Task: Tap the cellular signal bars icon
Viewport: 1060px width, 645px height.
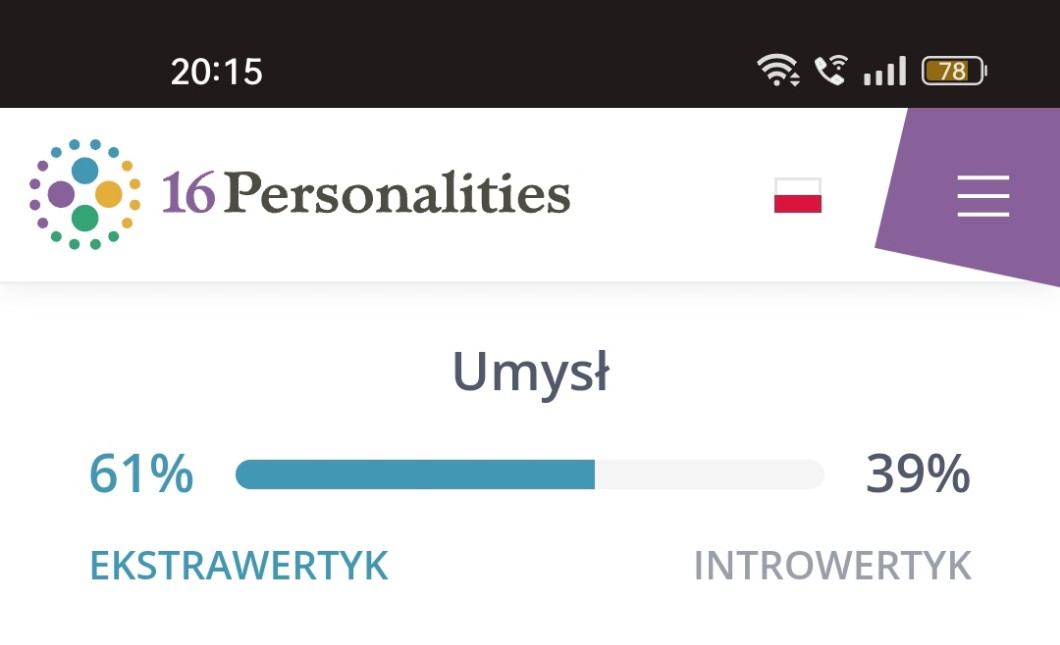Action: (x=884, y=71)
